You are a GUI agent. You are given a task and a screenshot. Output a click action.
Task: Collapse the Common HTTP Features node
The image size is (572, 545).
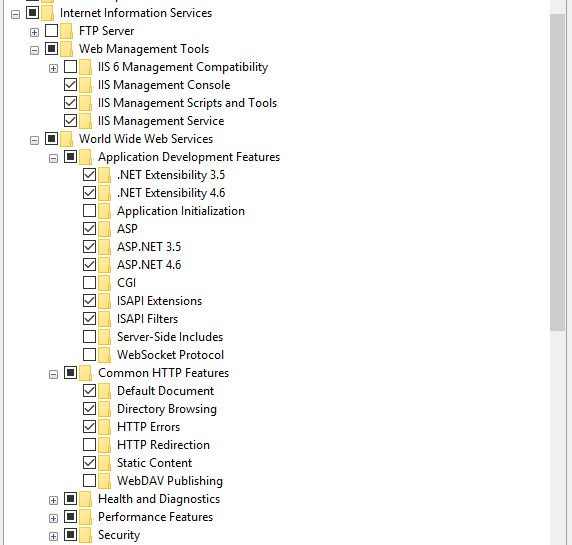click(x=53, y=374)
